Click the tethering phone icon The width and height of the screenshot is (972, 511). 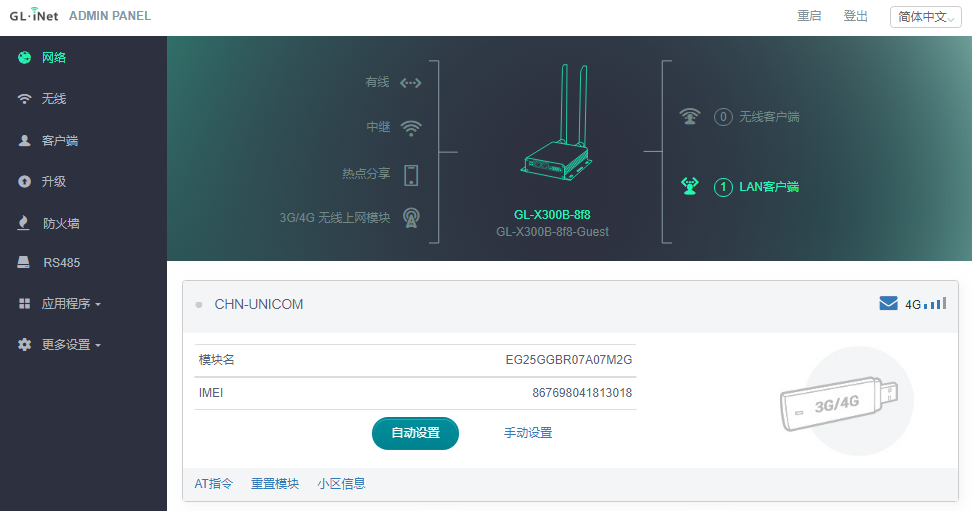411,175
